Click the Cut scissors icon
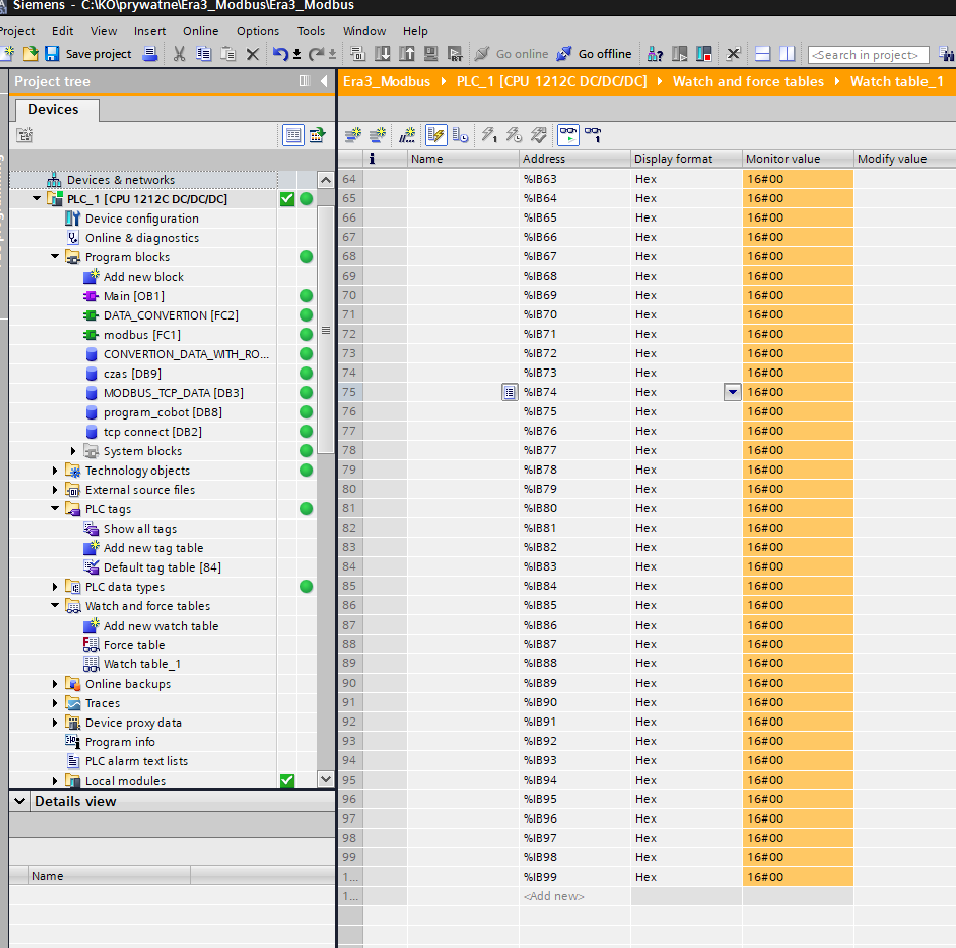This screenshot has width=956, height=948. point(179,54)
